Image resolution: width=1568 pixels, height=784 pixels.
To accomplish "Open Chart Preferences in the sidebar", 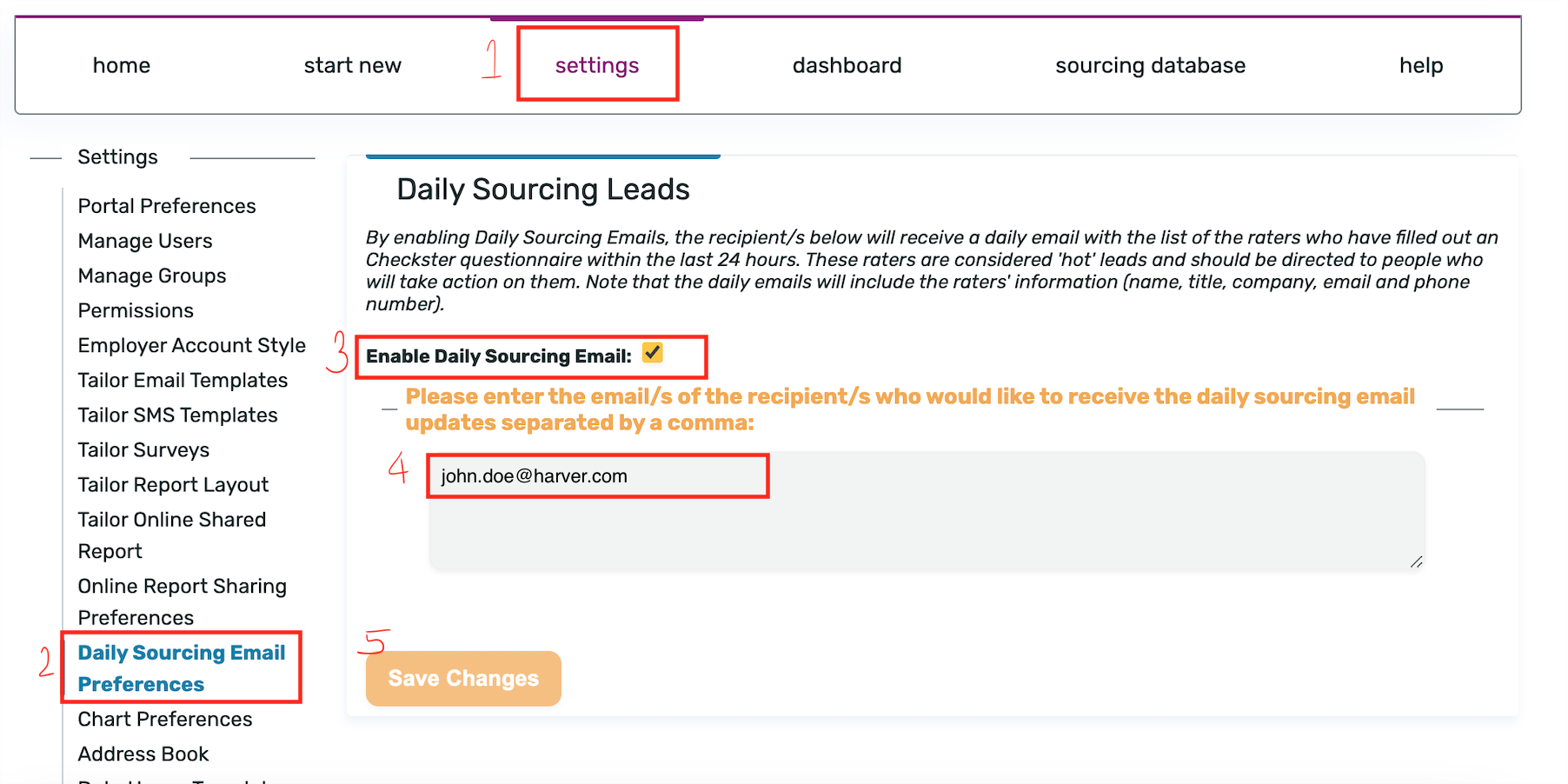I will point(165,719).
